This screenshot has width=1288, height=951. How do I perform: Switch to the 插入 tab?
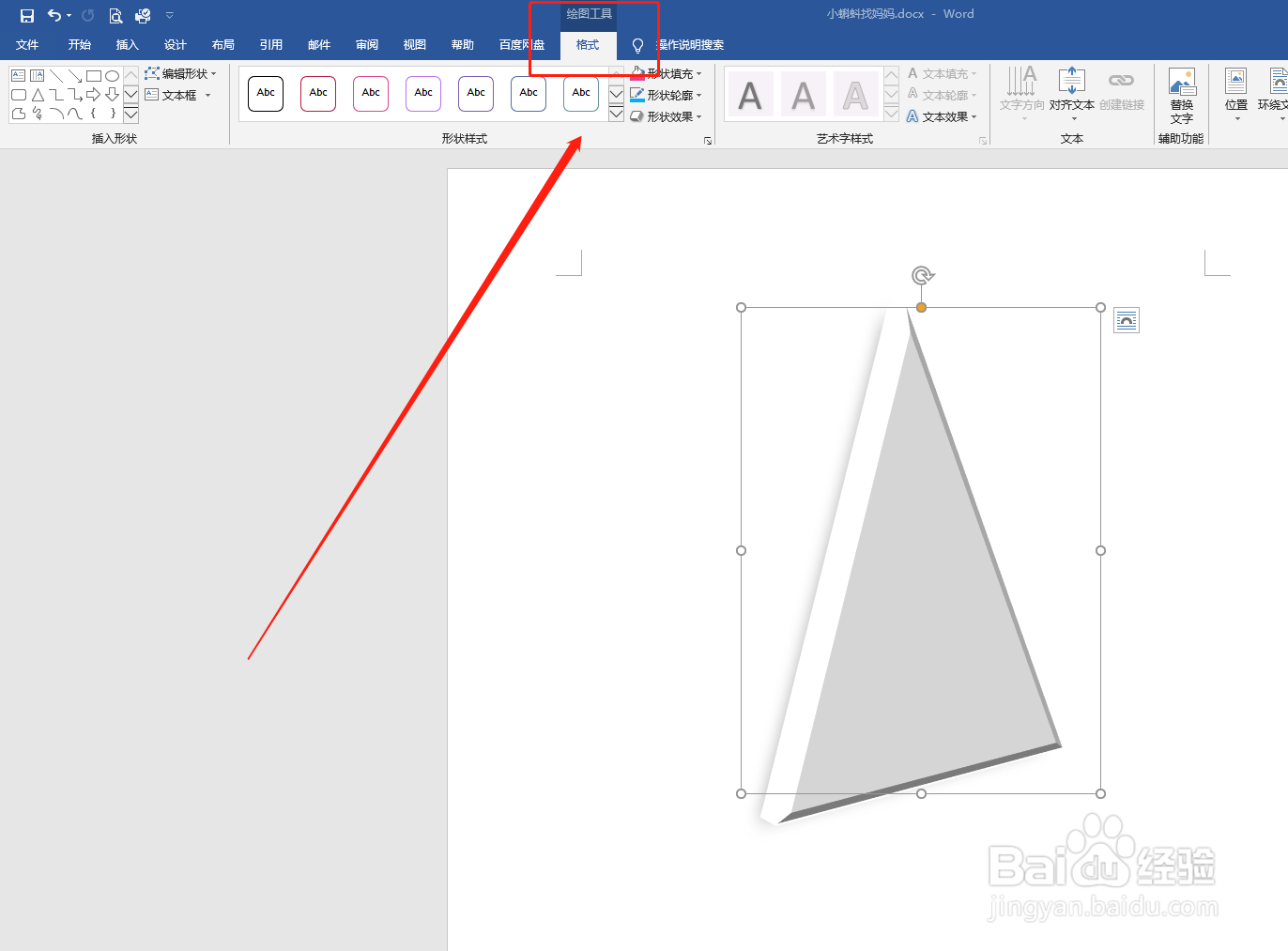[128, 45]
